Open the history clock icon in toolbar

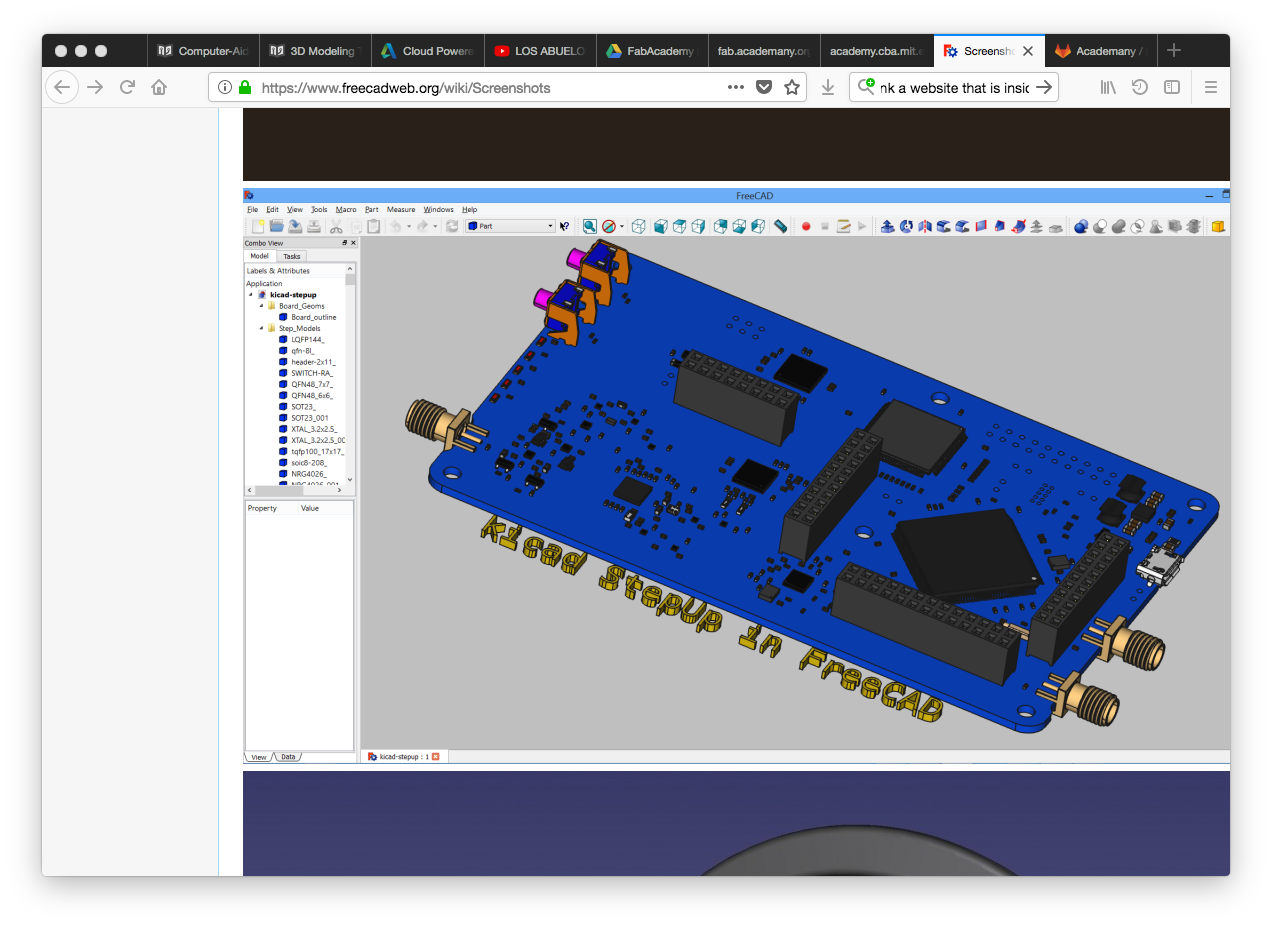click(1139, 87)
